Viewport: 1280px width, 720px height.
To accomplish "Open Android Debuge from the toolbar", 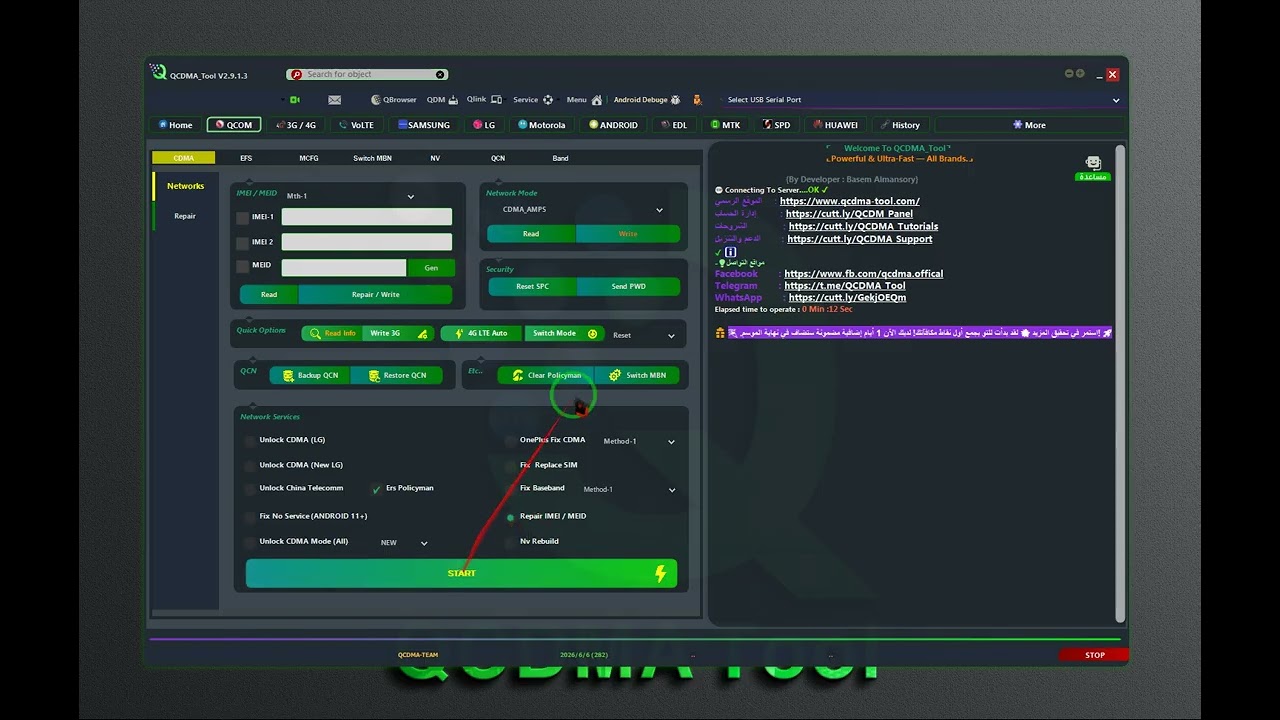I will pyautogui.click(x=647, y=100).
